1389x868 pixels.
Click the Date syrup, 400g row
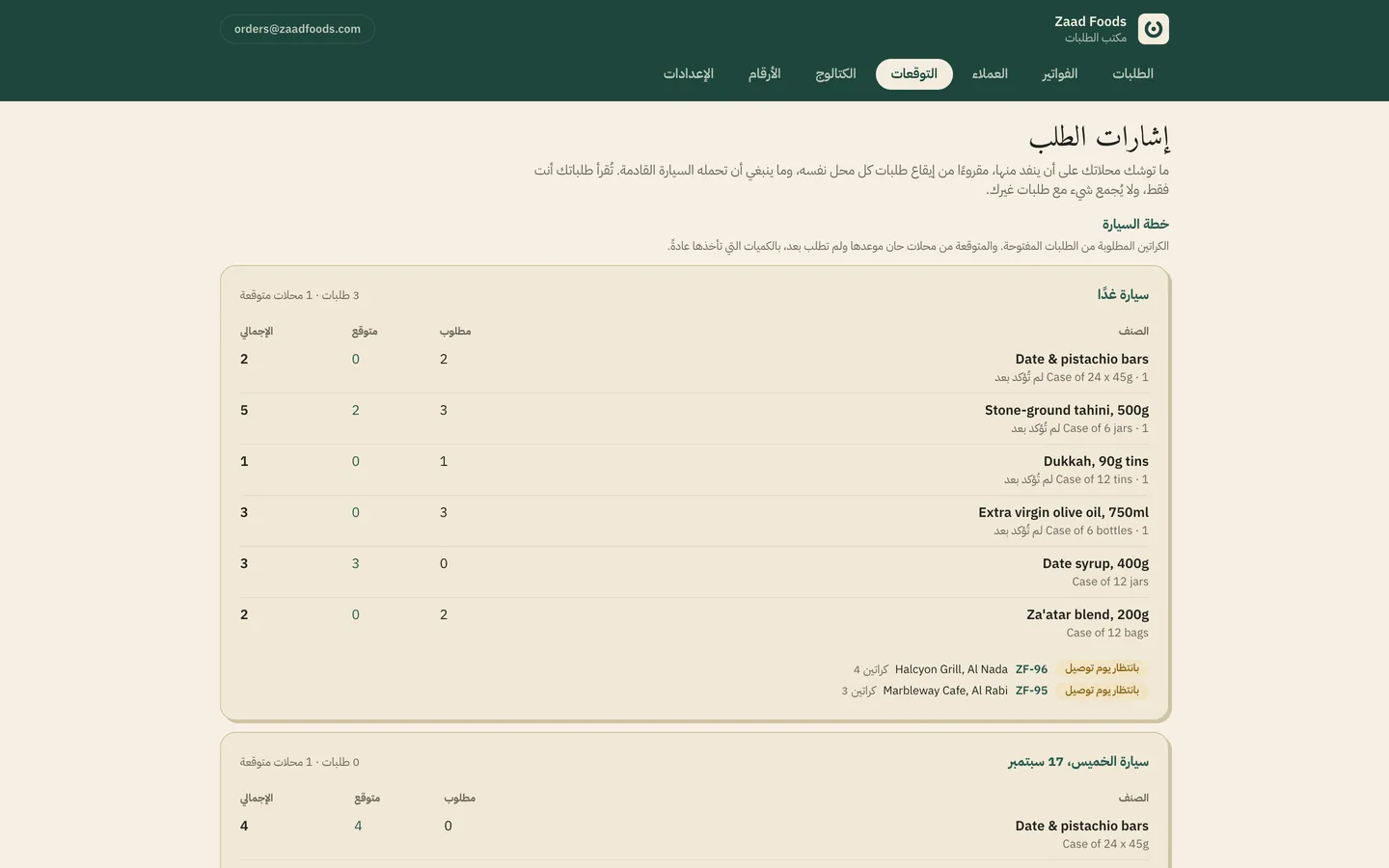(694, 572)
